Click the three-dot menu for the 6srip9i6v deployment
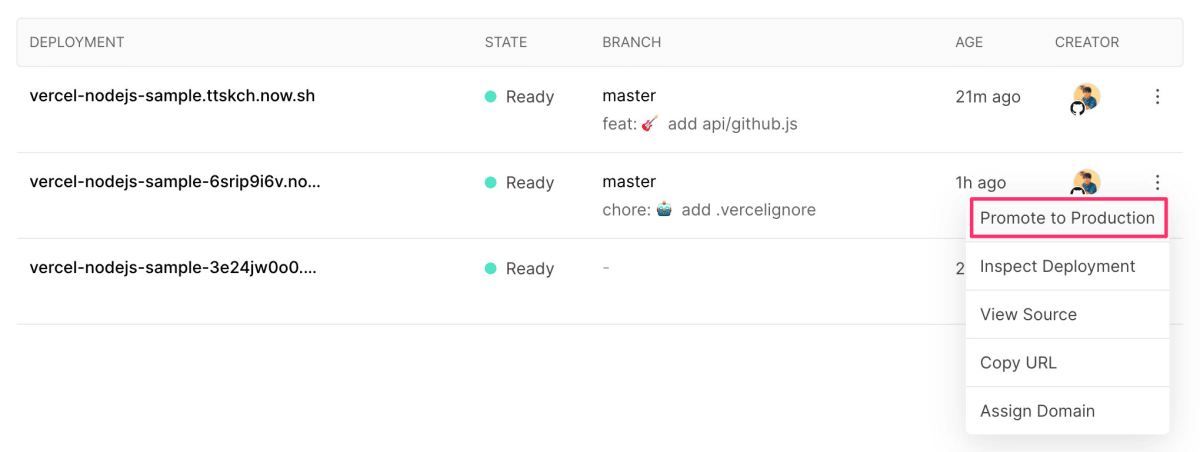Image resolution: width=1200 pixels, height=452 pixels. pyautogui.click(x=1157, y=182)
